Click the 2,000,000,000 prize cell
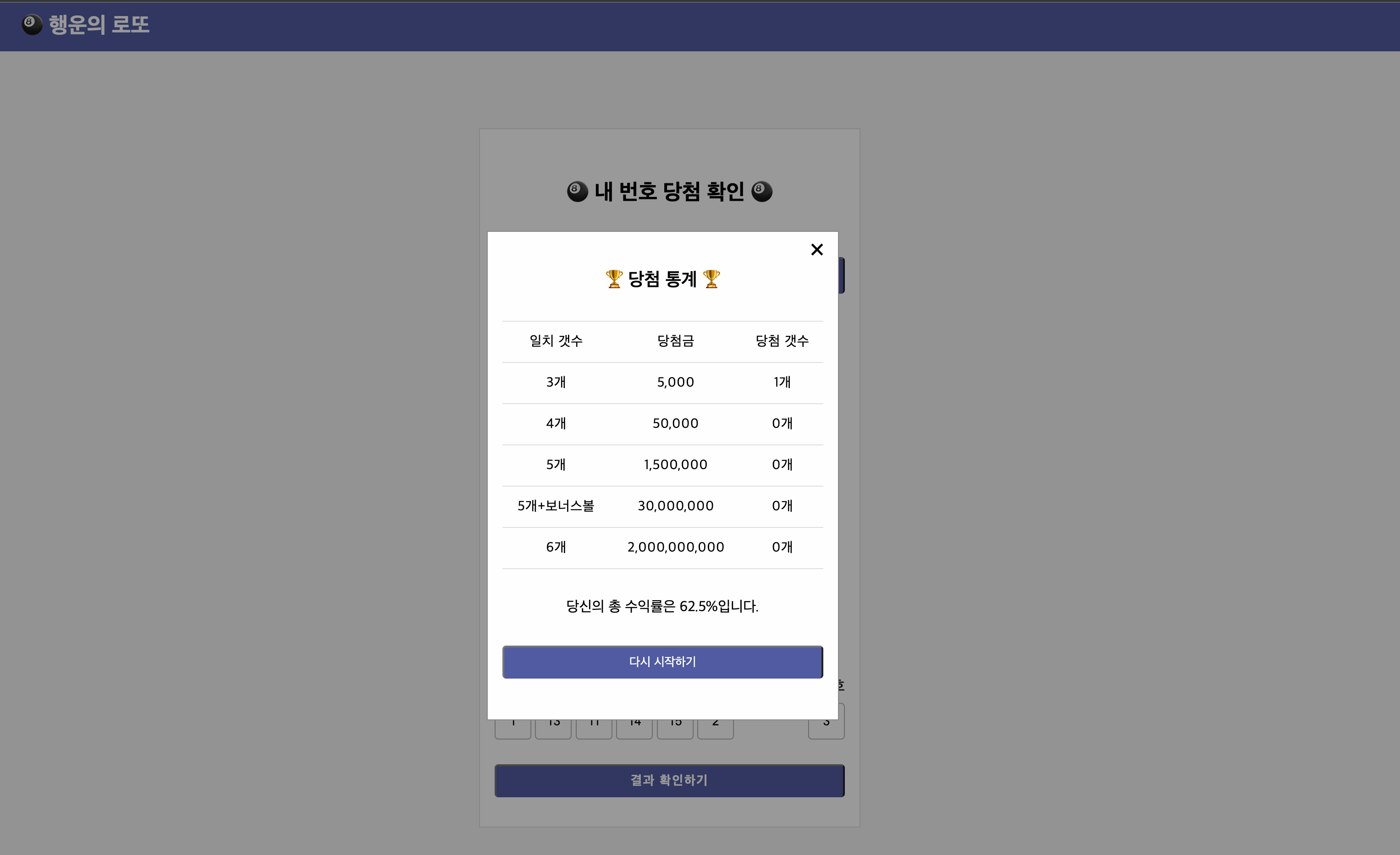The width and height of the screenshot is (1400, 855). (x=676, y=547)
